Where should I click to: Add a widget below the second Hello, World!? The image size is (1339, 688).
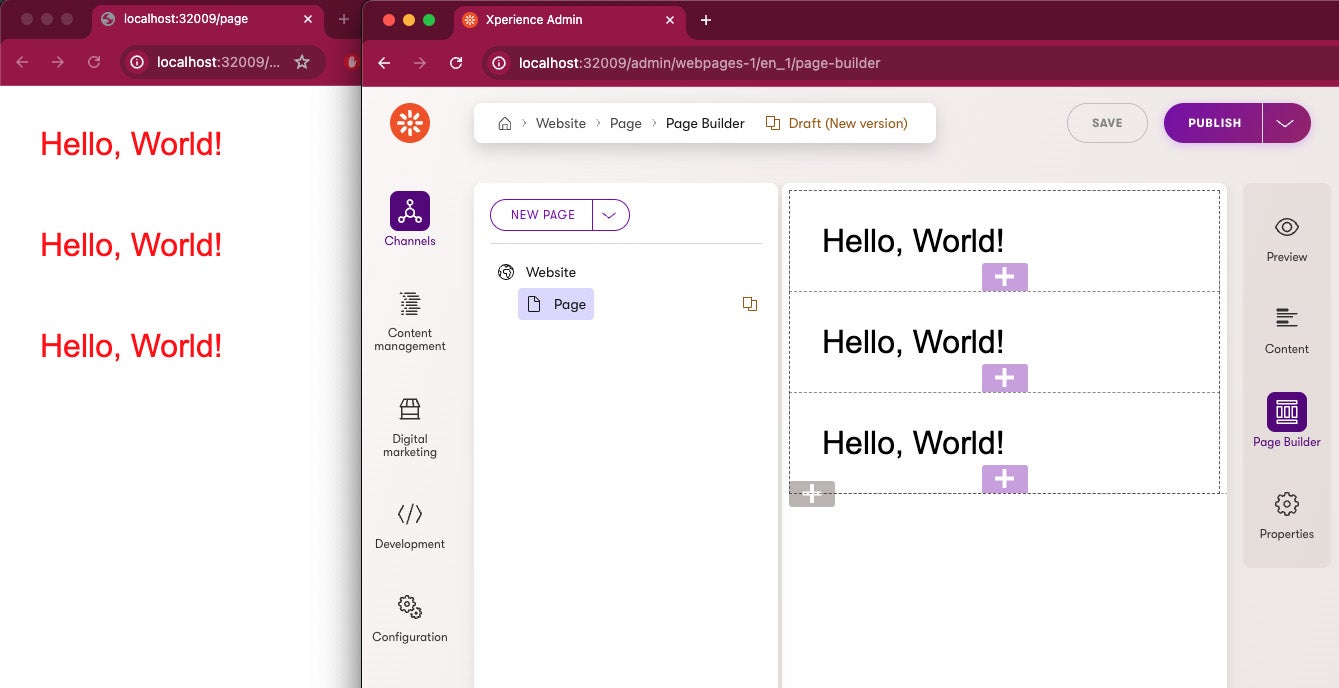point(1004,378)
